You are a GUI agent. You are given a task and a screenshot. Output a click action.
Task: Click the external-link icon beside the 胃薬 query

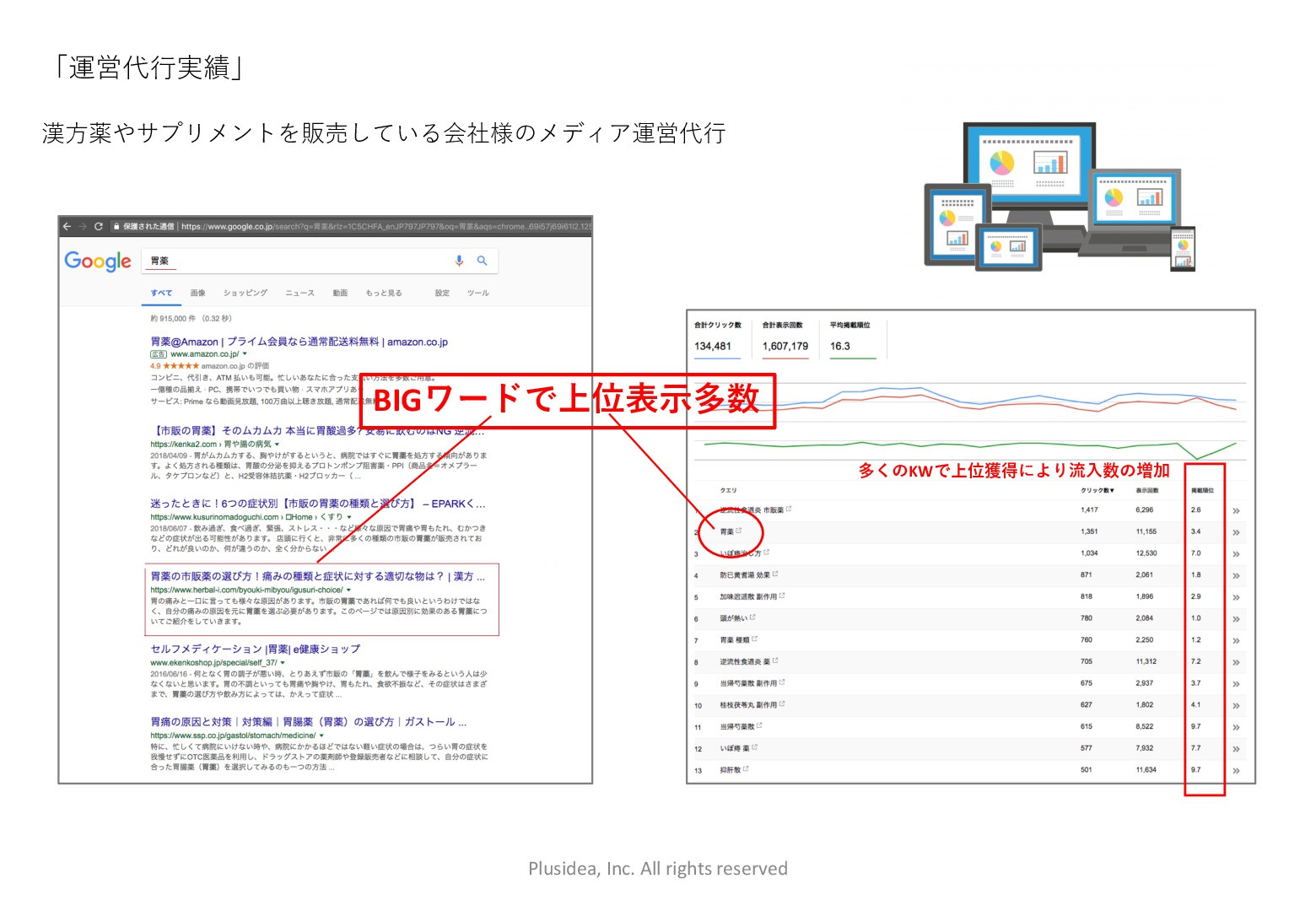pos(741,530)
